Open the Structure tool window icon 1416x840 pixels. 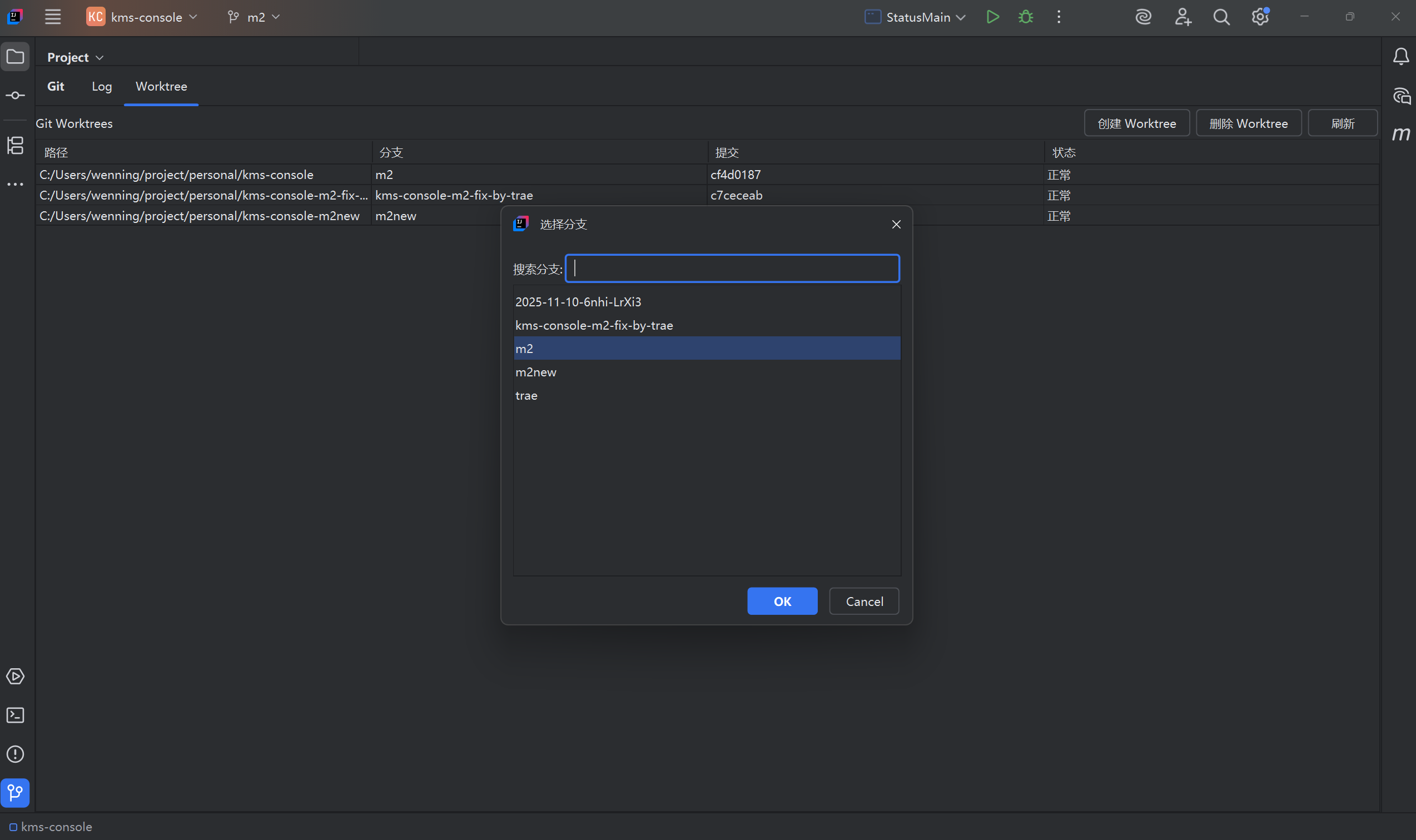coord(15,145)
